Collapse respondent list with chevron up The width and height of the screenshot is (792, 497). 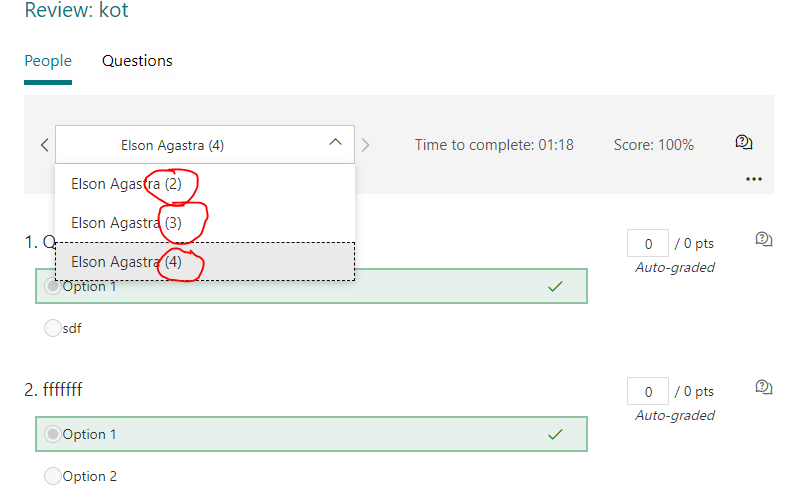(x=335, y=142)
